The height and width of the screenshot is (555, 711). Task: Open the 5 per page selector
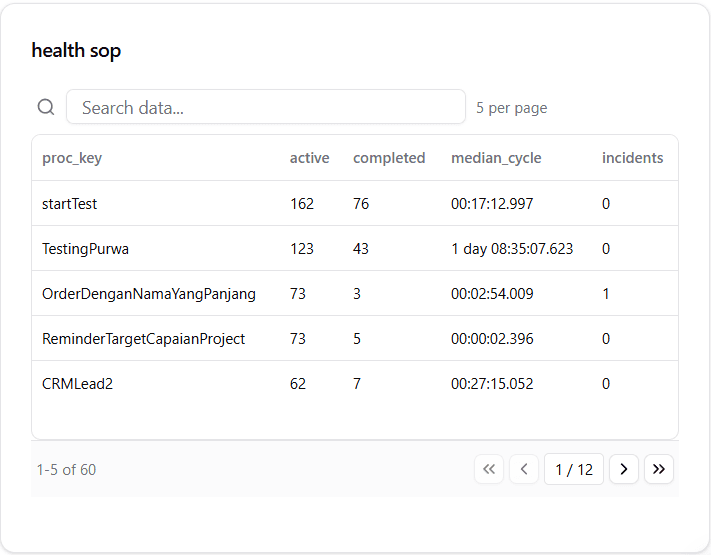pyautogui.click(x=511, y=108)
